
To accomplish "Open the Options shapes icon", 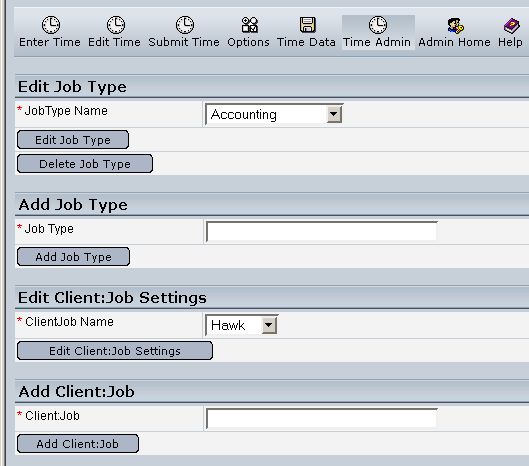I will (250, 25).
